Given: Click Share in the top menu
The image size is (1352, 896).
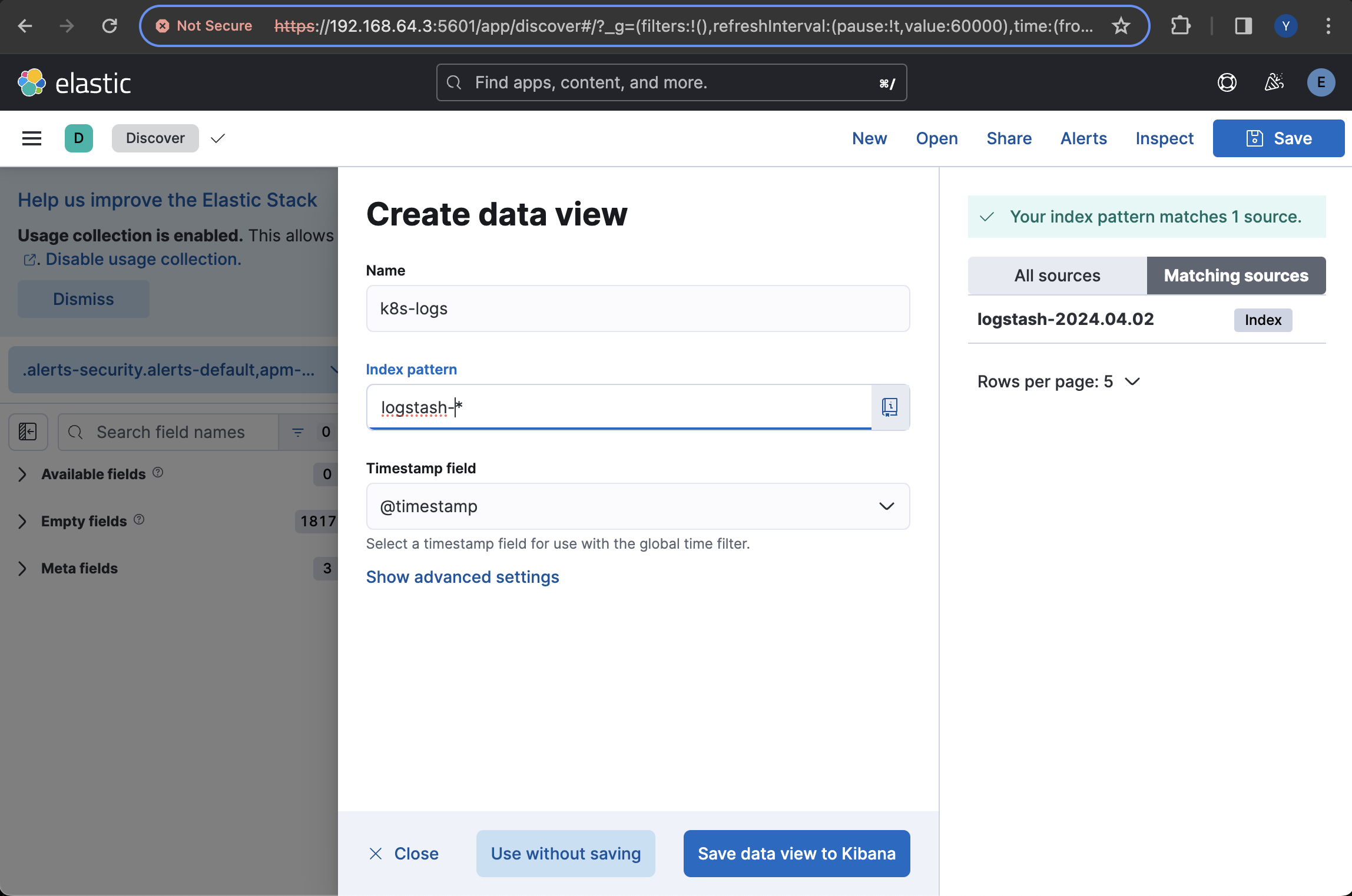Looking at the screenshot, I should [1009, 138].
